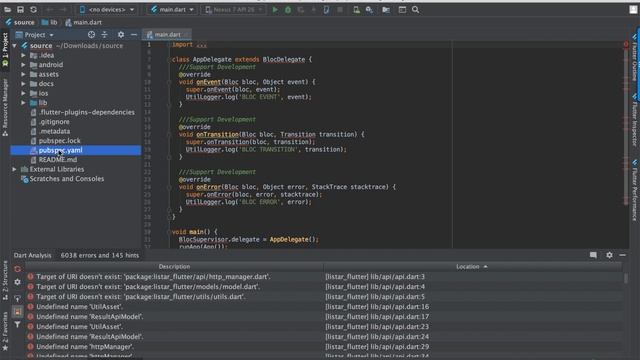640x360 pixels.
Task: Click the locate-in-tree target icon in Project panel
Action: click(91, 35)
